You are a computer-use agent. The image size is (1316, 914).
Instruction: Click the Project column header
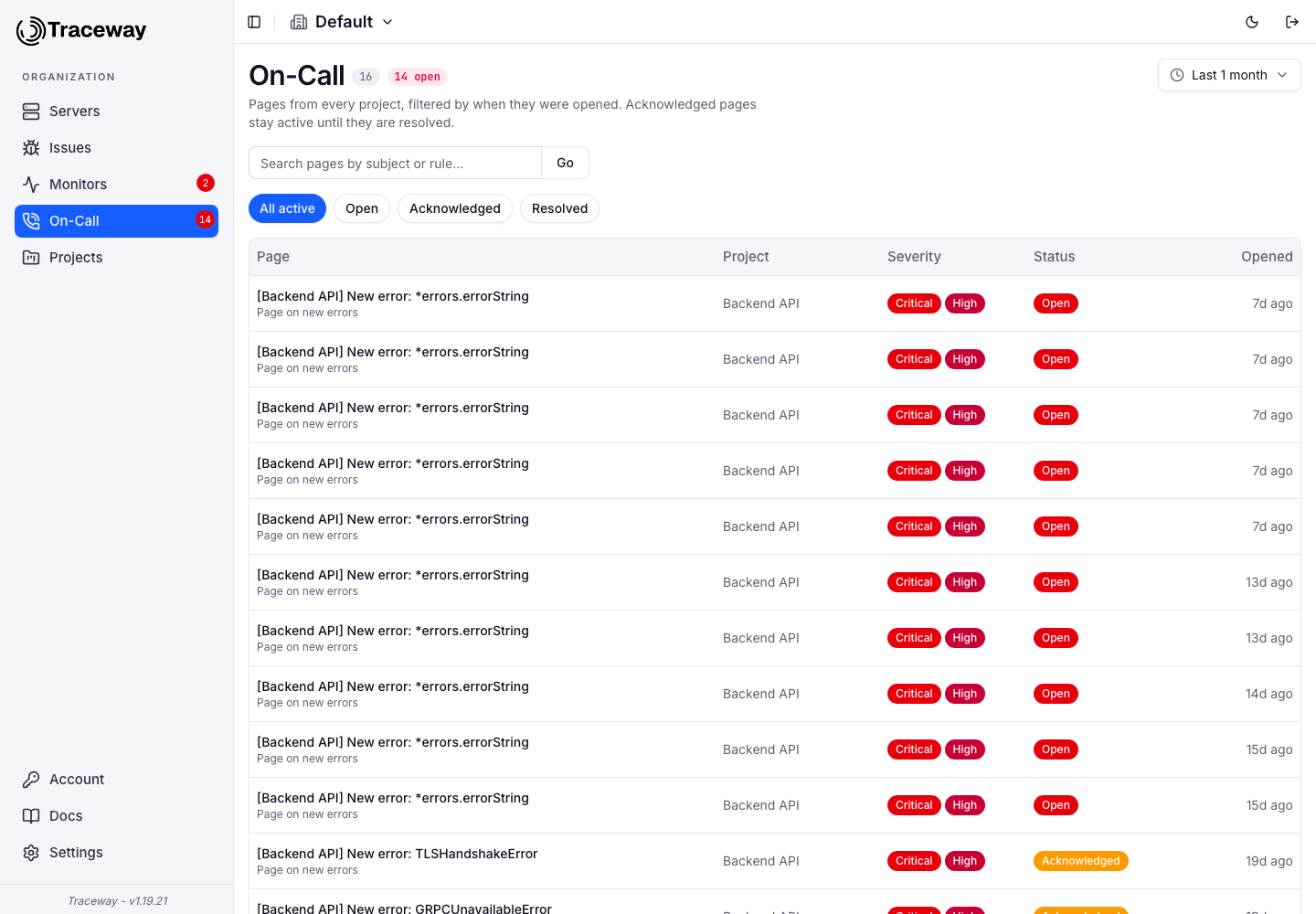(x=746, y=257)
